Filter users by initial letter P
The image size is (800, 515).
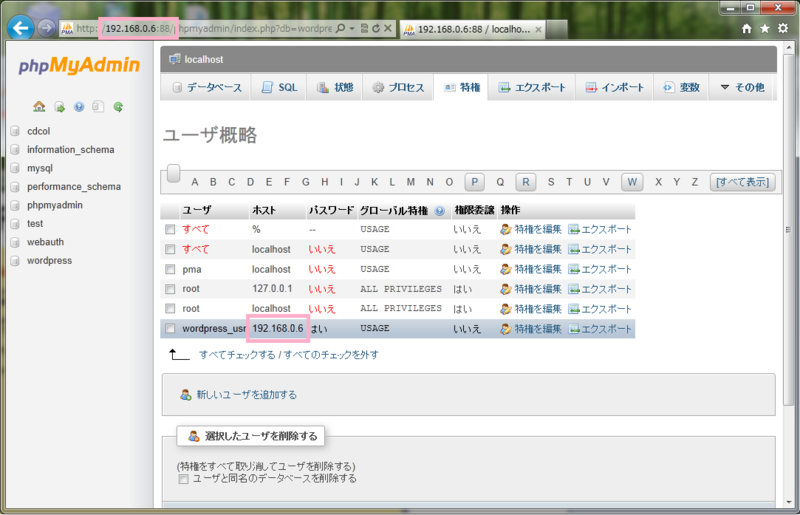[x=474, y=182]
